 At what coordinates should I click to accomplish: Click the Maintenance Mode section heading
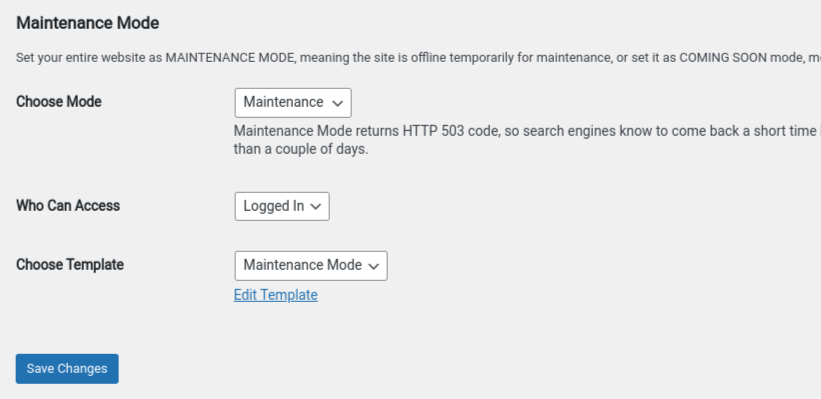87,23
